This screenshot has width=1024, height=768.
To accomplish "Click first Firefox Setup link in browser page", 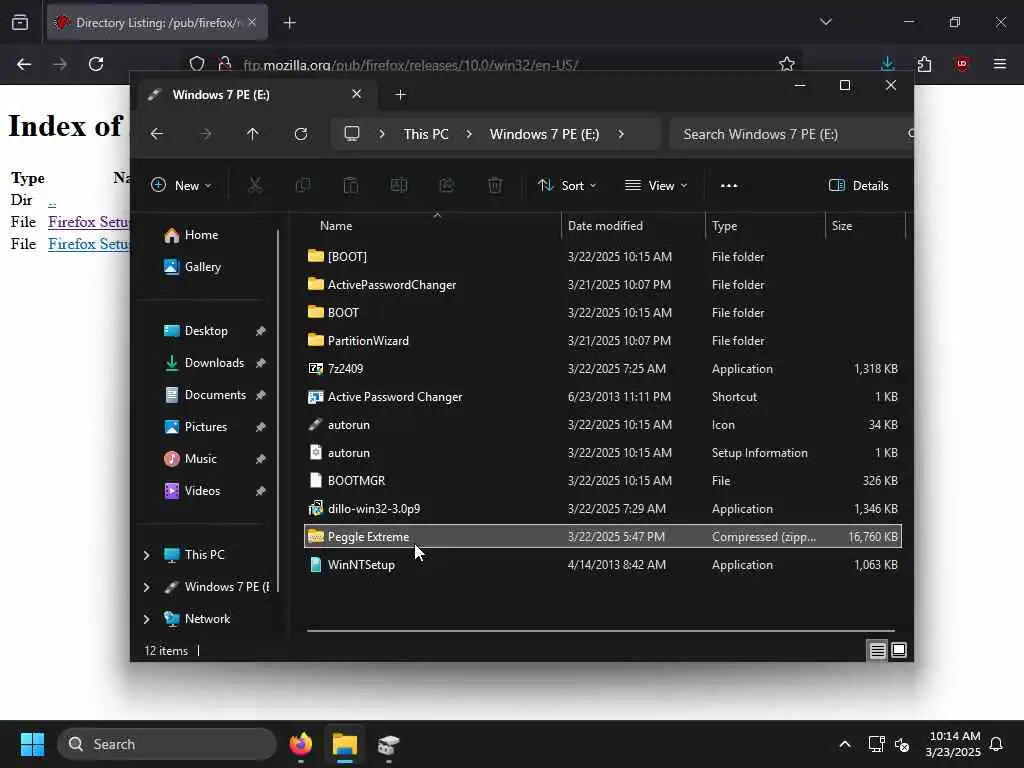I will click(x=89, y=222).
